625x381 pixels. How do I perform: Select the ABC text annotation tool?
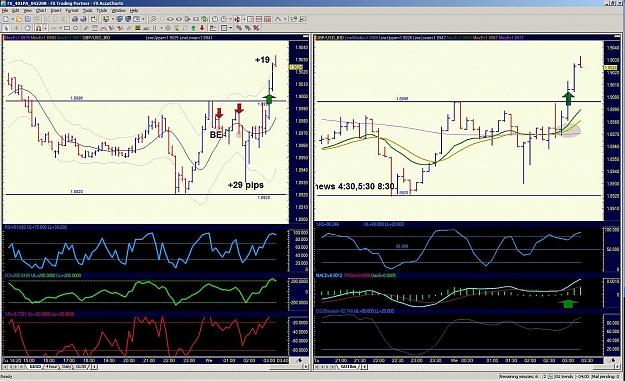point(146,28)
